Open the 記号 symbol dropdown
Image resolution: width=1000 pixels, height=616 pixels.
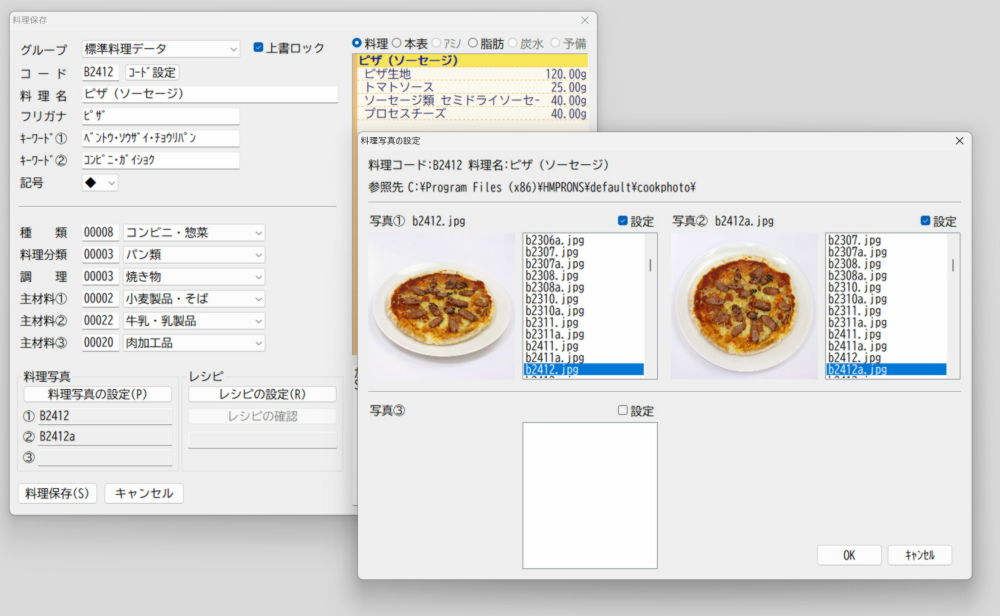pyautogui.click(x=100, y=183)
